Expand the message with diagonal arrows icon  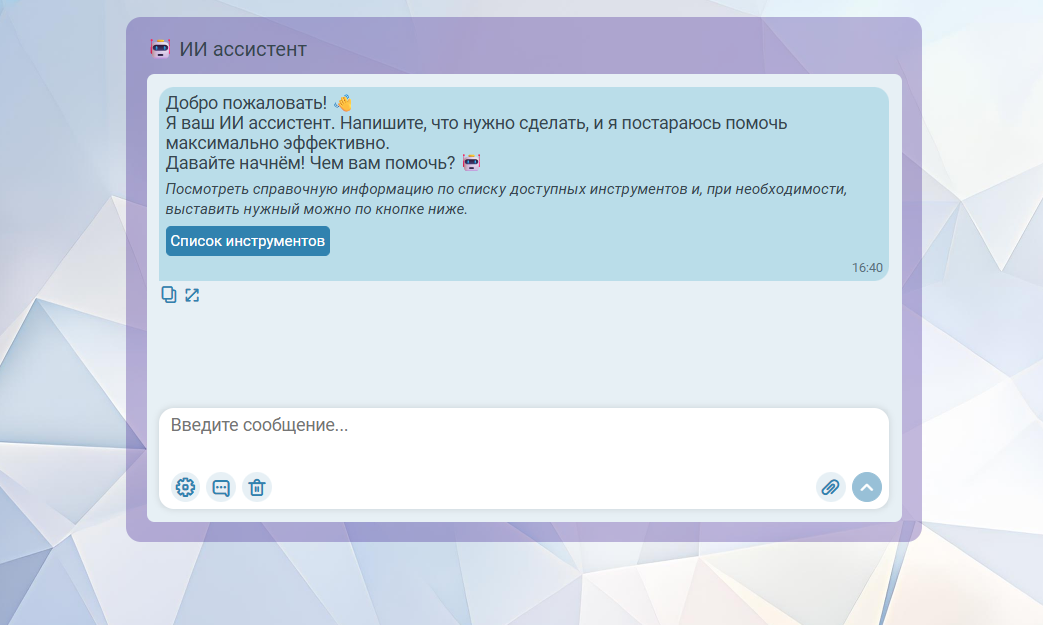pos(192,295)
